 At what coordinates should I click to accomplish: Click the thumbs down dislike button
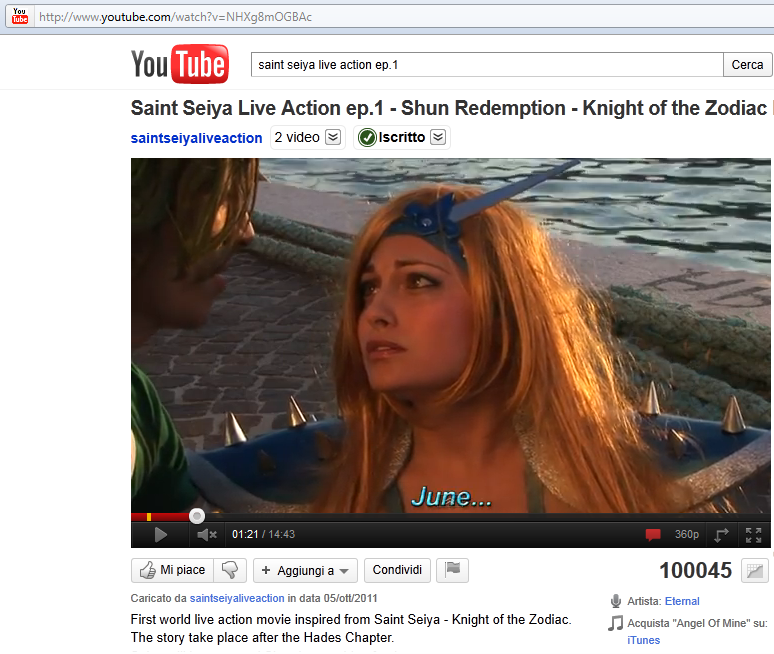tap(230, 570)
